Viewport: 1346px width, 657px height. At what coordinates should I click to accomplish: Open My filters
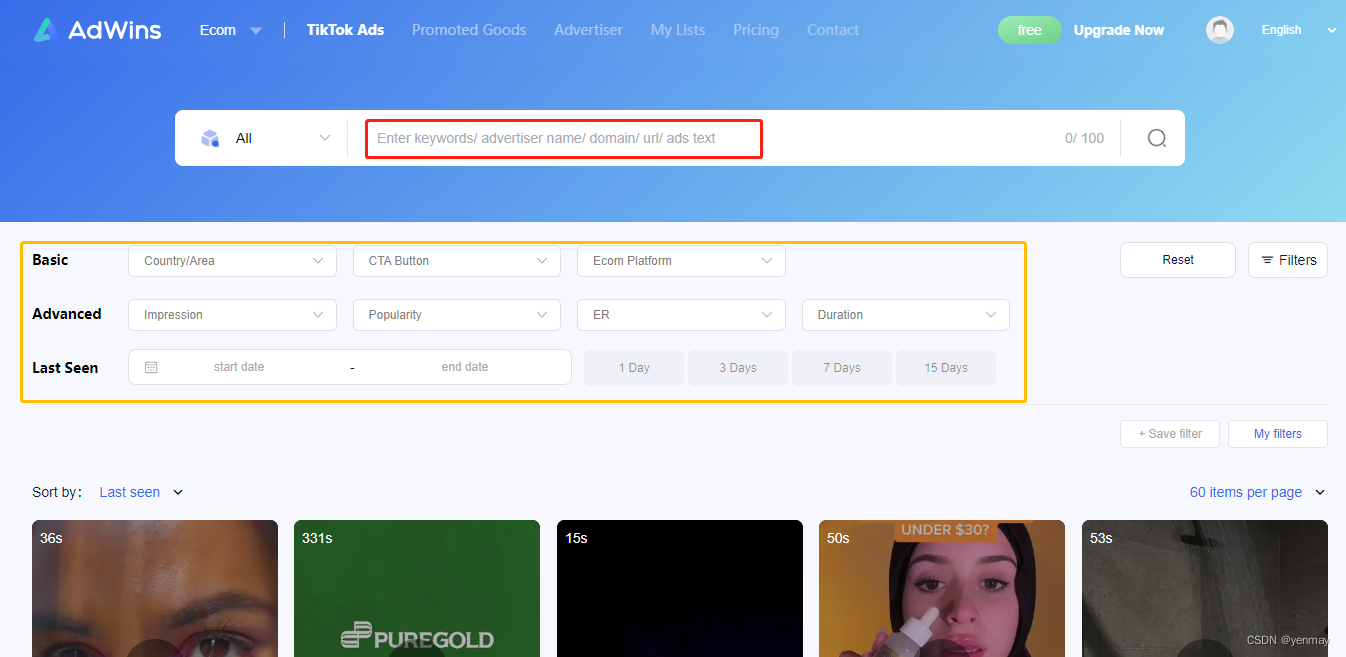tap(1278, 434)
